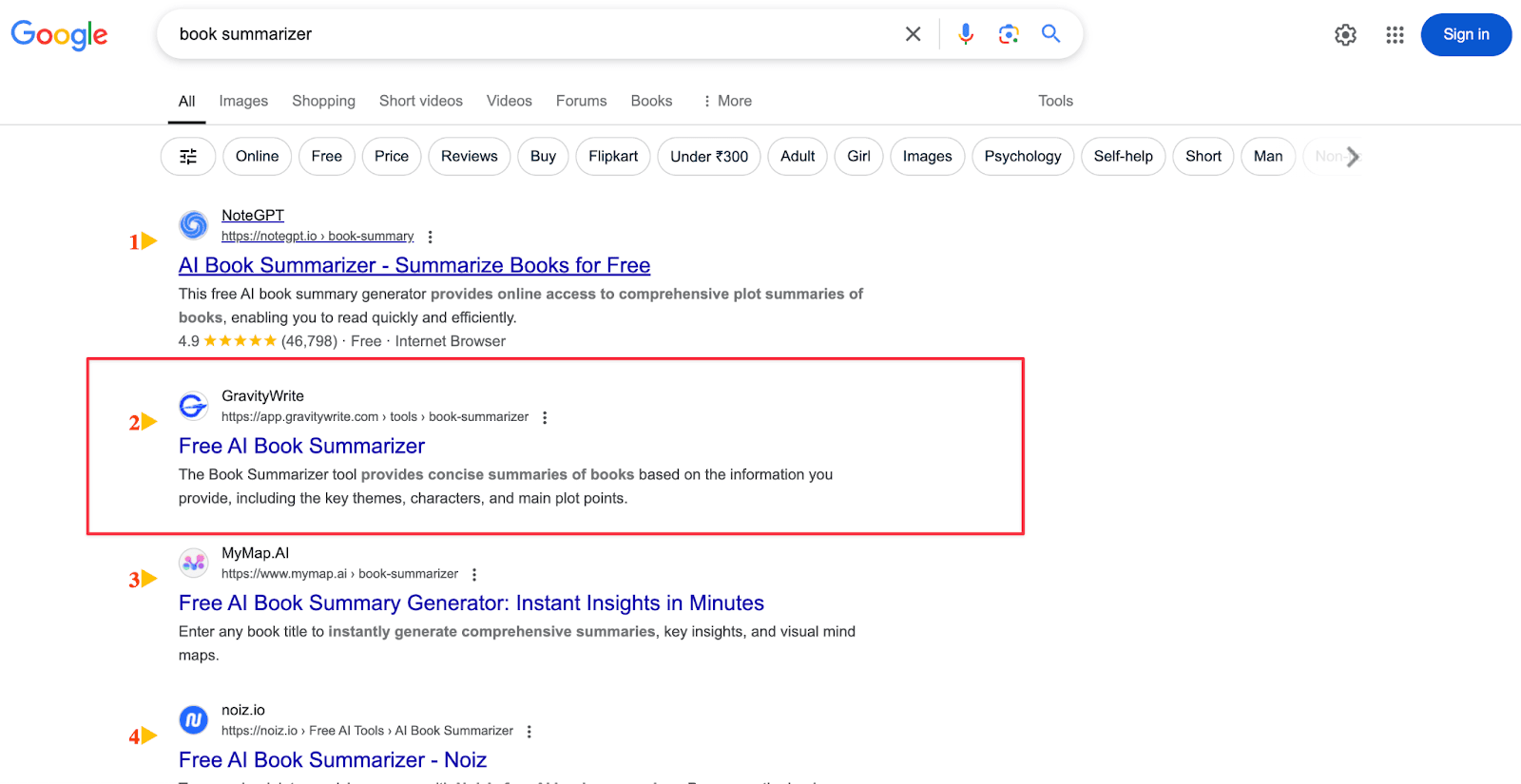Image resolution: width=1521 pixels, height=784 pixels.
Task: Select the Adult filter chip
Action: click(798, 157)
